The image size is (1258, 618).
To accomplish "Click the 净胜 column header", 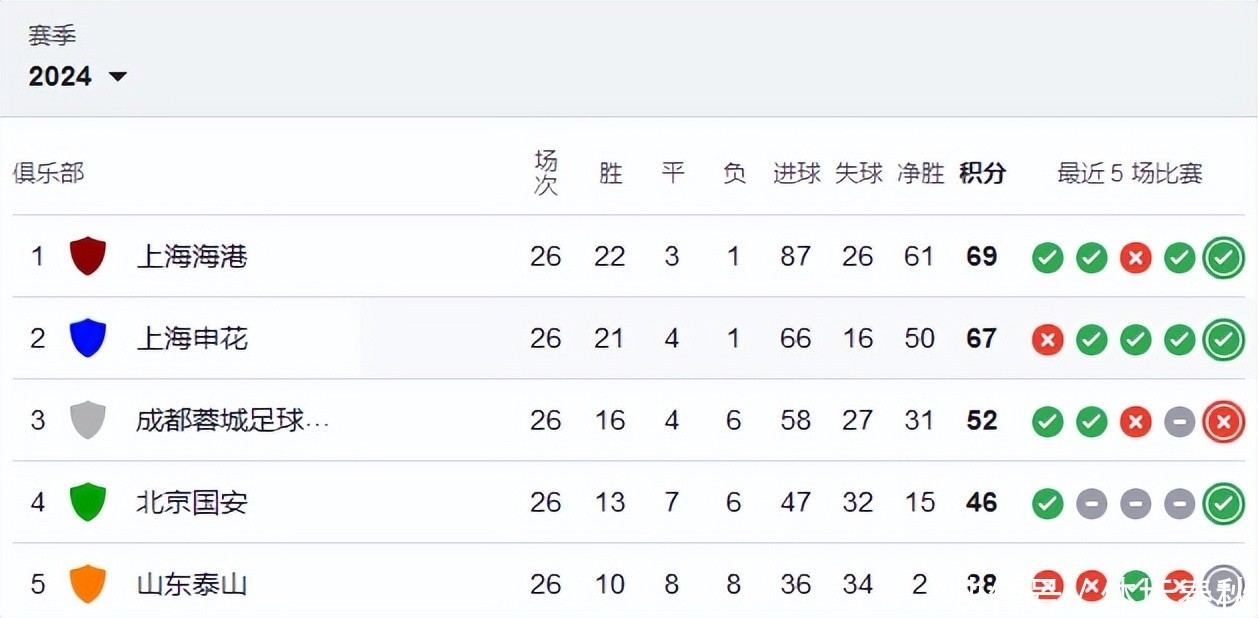I will (920, 173).
